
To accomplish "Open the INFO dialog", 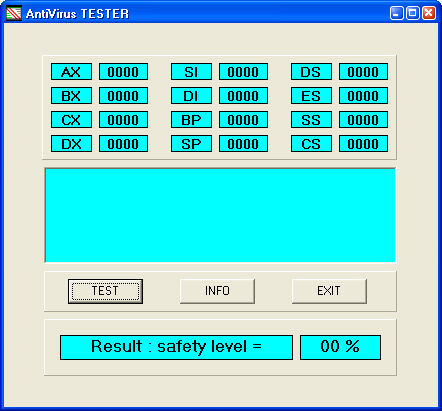I will [217, 291].
